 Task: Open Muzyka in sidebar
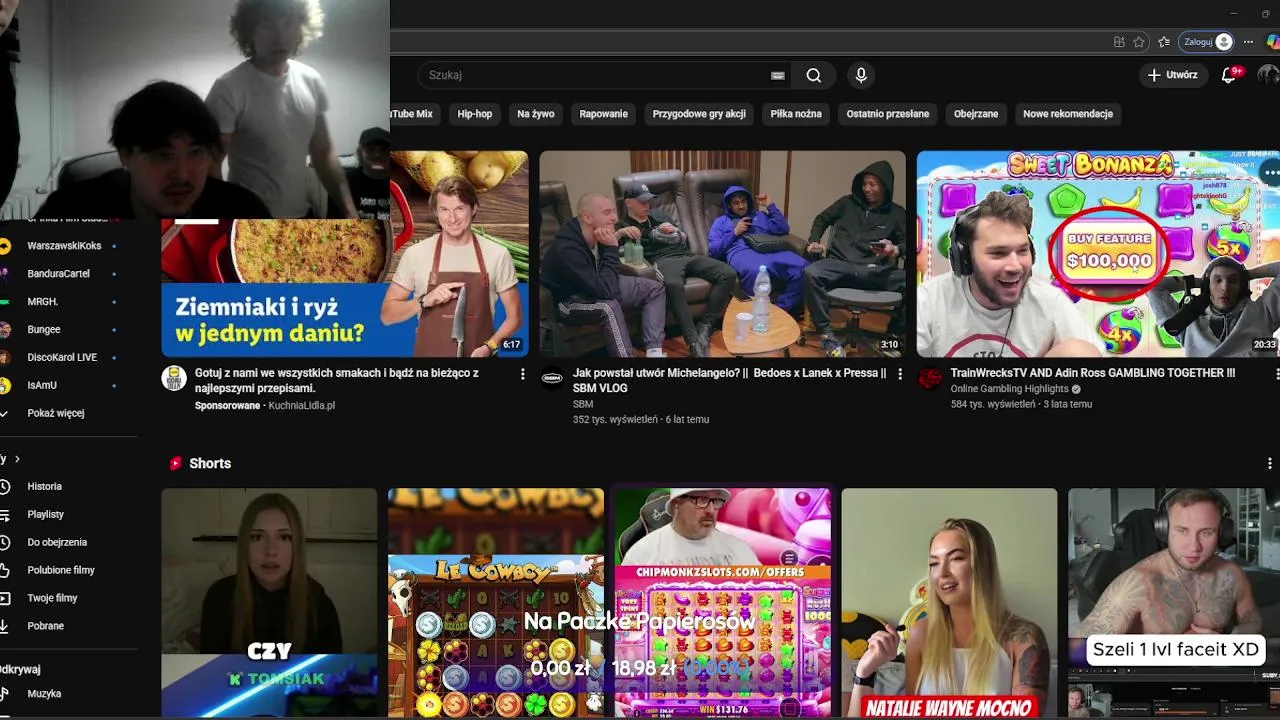(x=44, y=694)
